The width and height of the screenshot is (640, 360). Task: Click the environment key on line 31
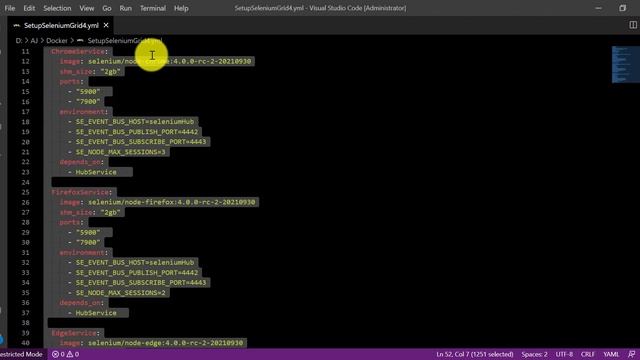pyautogui.click(x=82, y=253)
